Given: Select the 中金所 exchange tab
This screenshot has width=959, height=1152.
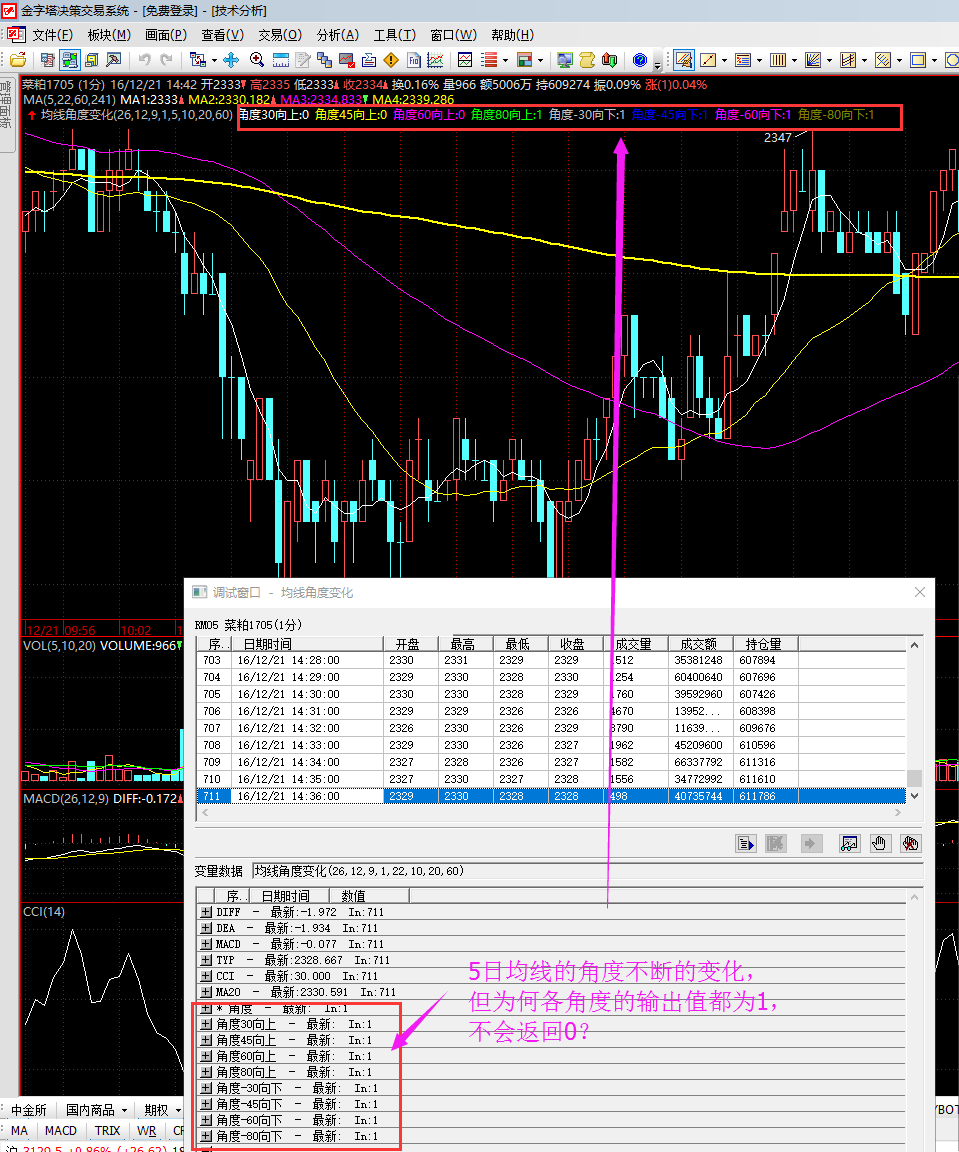Looking at the screenshot, I should pyautogui.click(x=29, y=1110).
